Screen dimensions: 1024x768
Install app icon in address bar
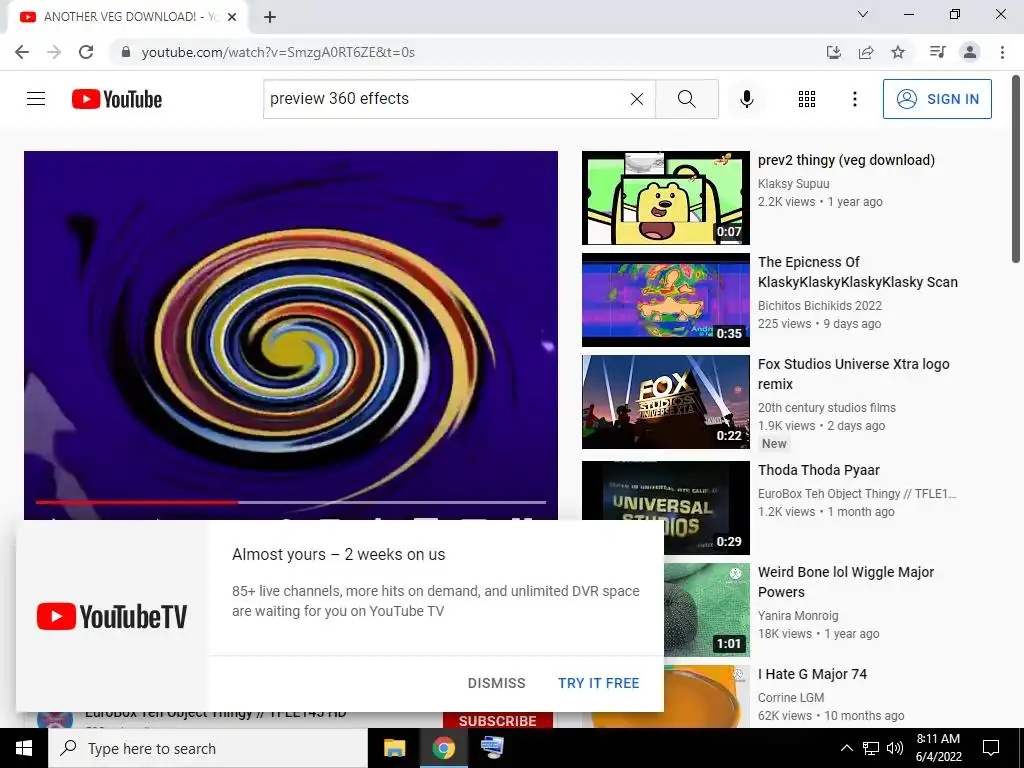833,52
